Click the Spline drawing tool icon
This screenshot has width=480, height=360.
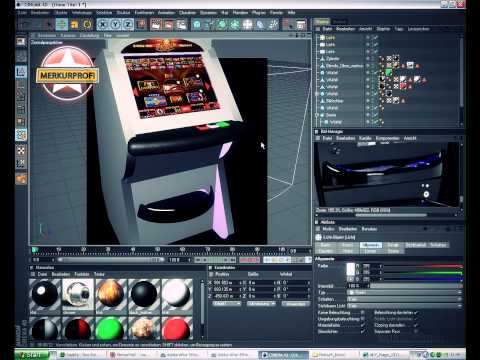coord(209,24)
